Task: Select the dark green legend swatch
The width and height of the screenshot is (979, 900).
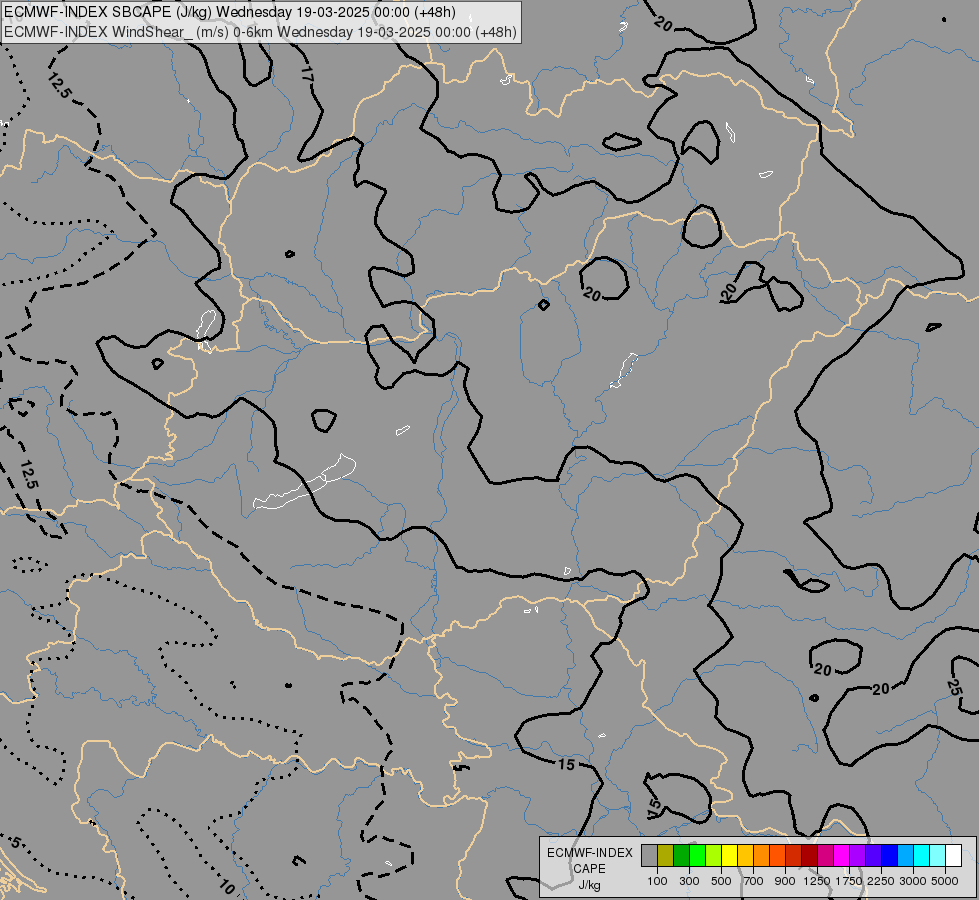Action: 681,856
